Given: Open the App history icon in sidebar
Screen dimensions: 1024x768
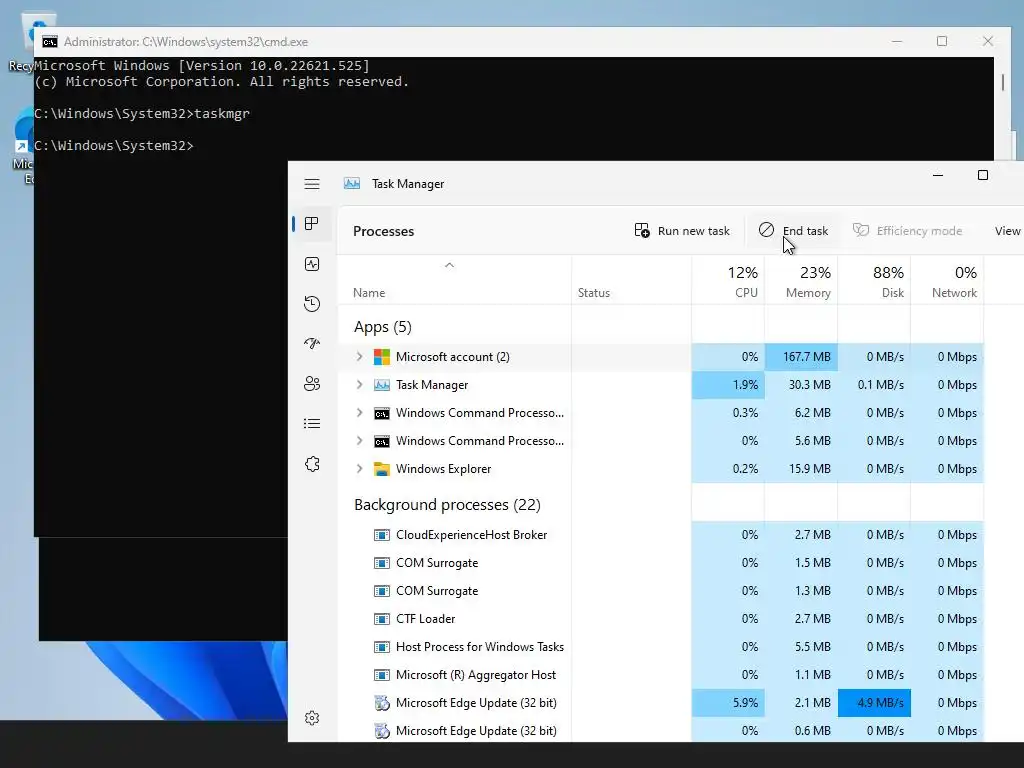Looking at the screenshot, I should pyautogui.click(x=312, y=304).
